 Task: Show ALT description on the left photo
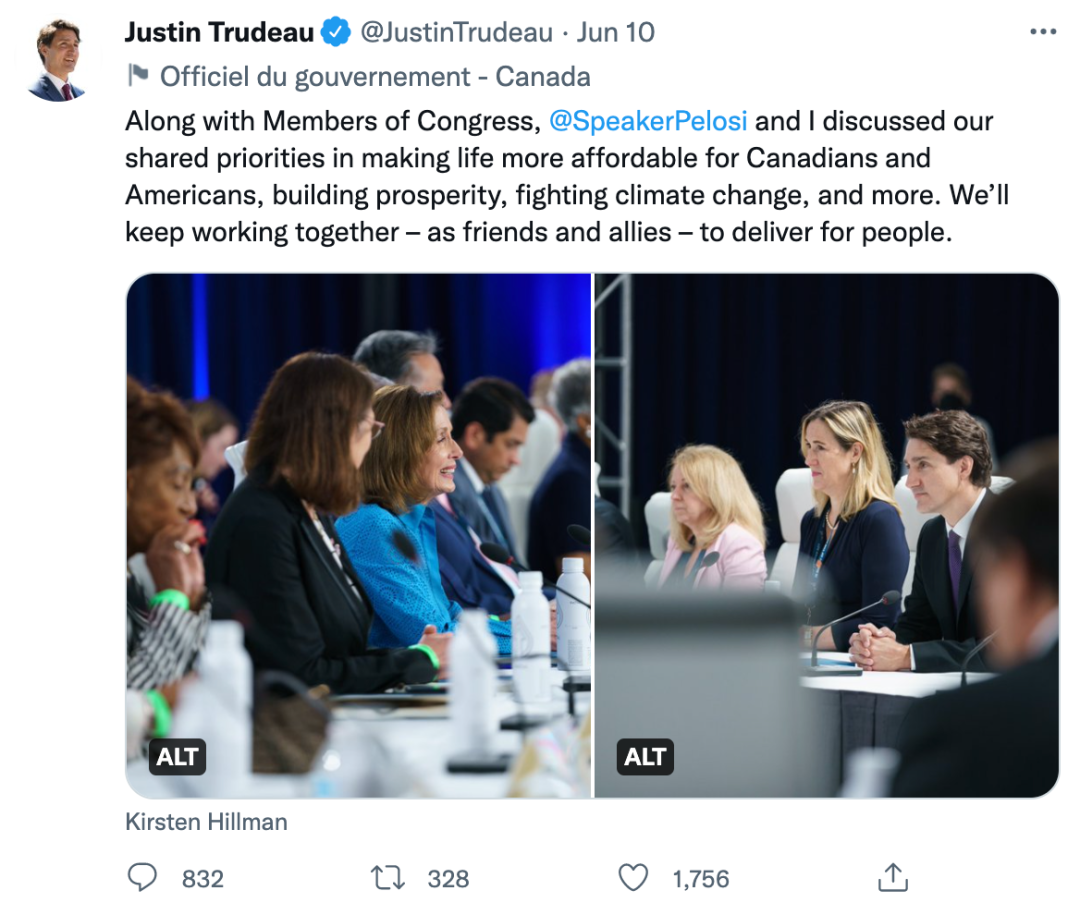pos(177,757)
